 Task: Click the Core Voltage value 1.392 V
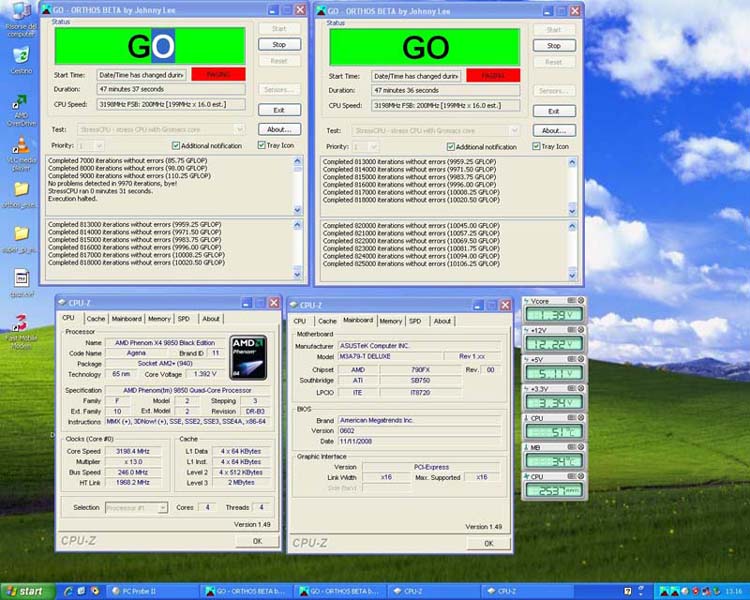[205, 374]
